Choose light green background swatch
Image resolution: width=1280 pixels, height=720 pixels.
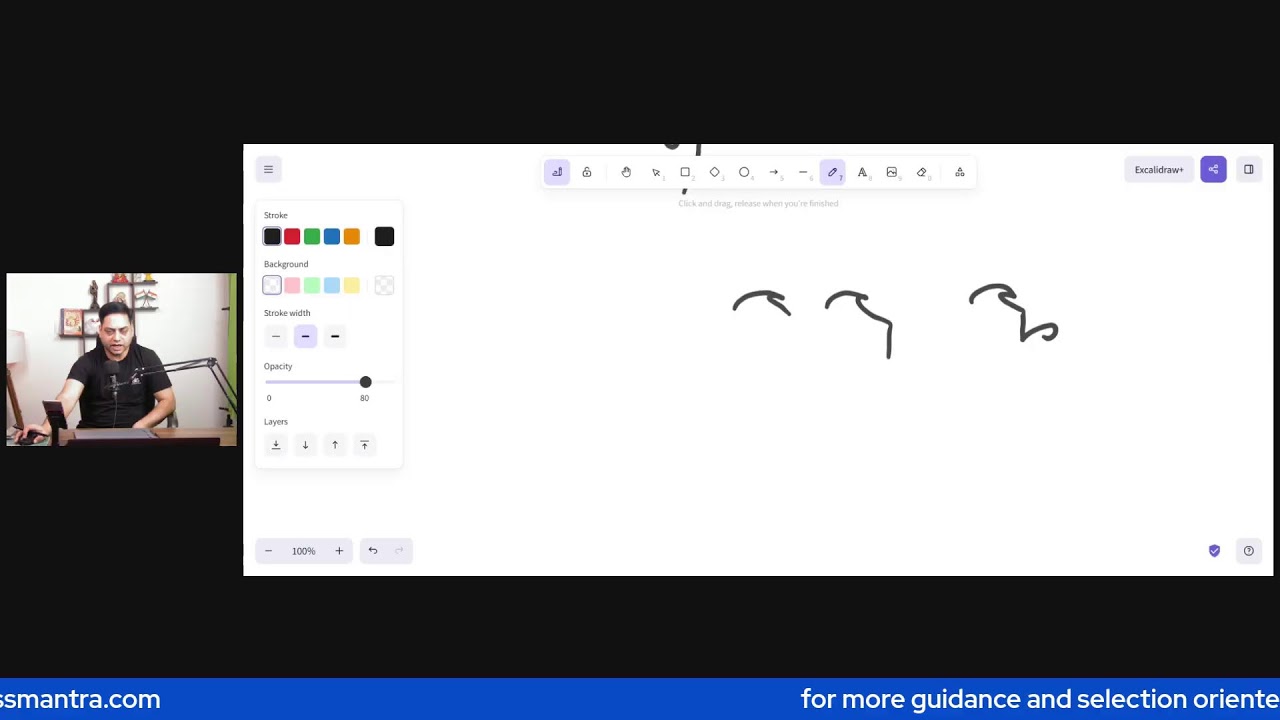pyautogui.click(x=312, y=286)
